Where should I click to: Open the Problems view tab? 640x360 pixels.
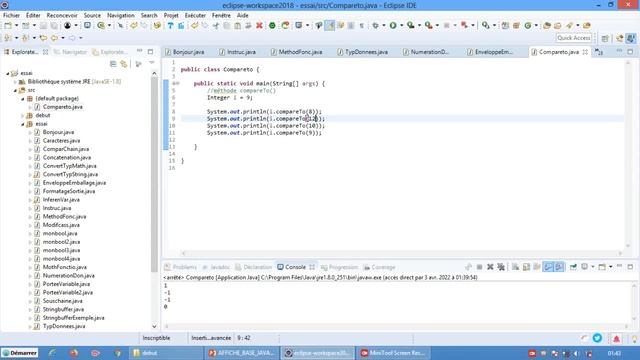coord(180,267)
